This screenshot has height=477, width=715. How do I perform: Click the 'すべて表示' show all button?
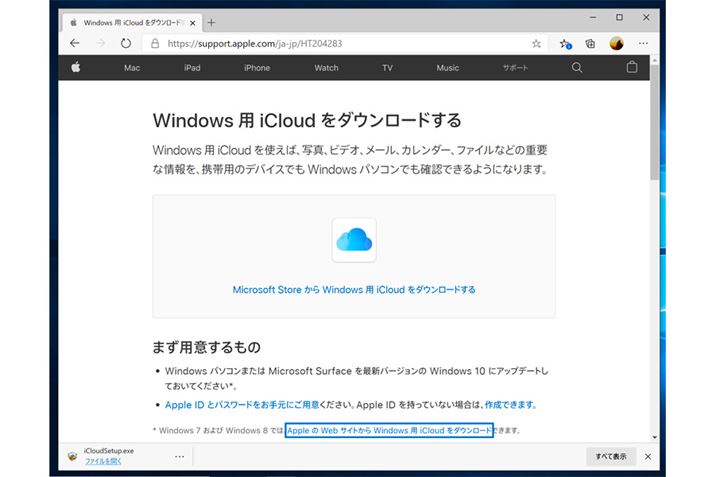click(x=611, y=456)
